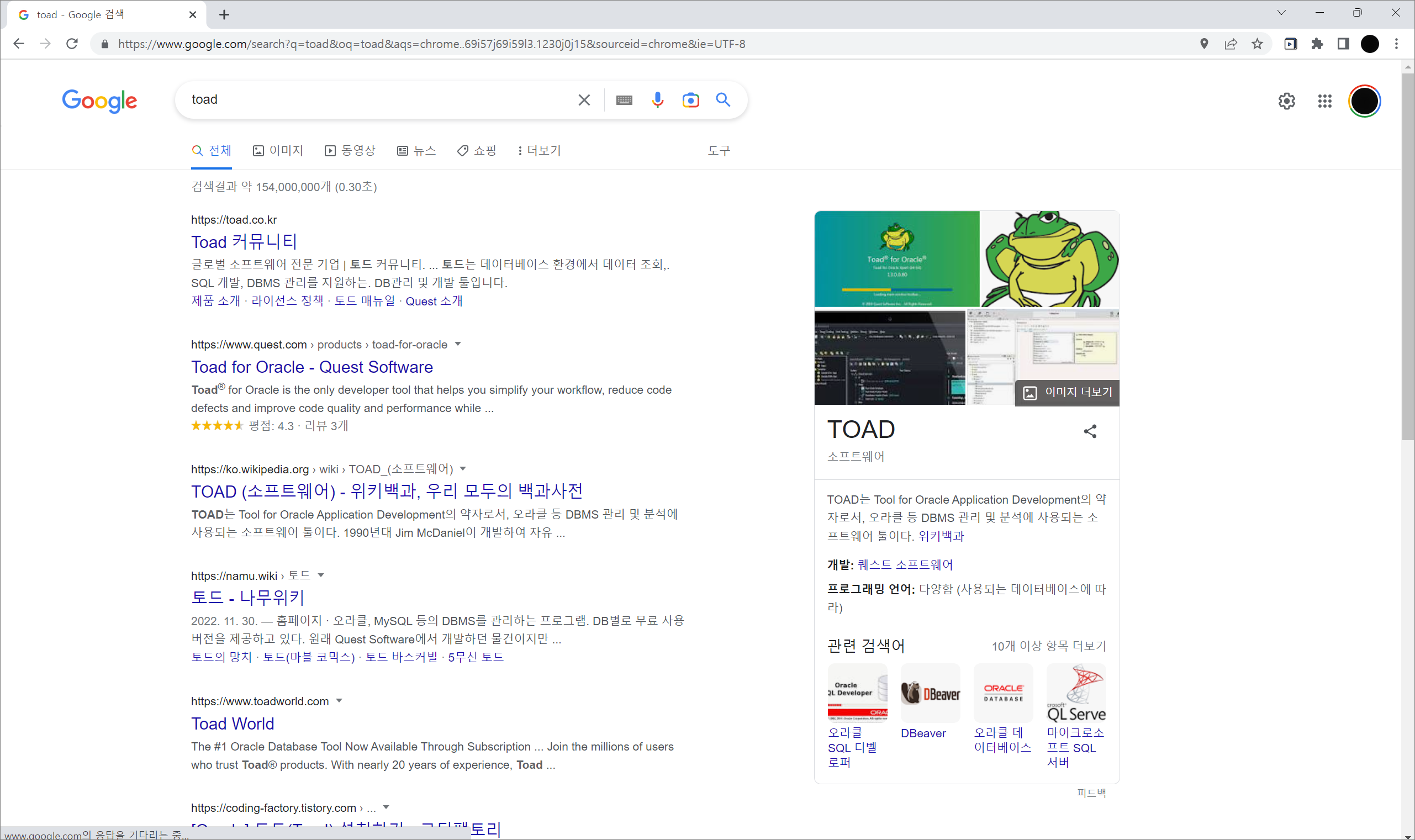
Task: View site lock information icon
Action: pos(105,44)
